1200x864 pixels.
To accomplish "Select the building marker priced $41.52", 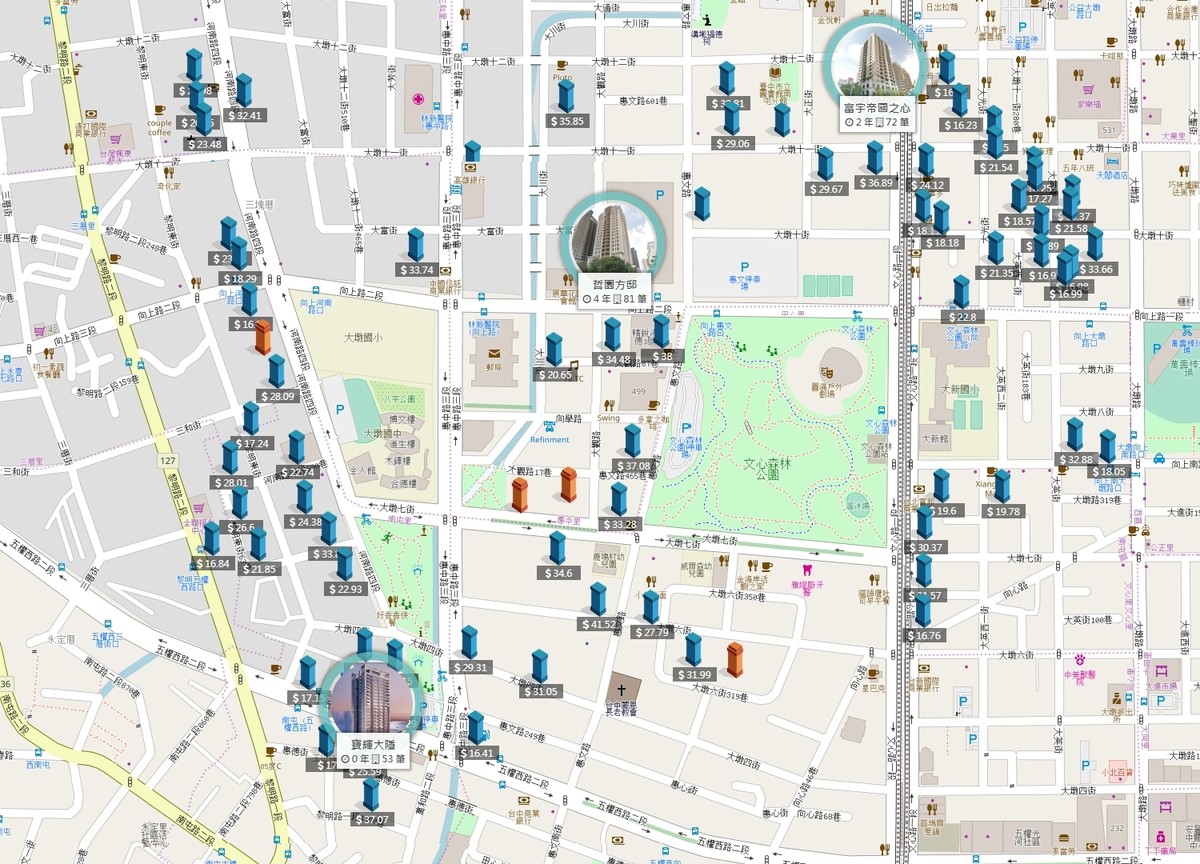I will coord(598,599).
